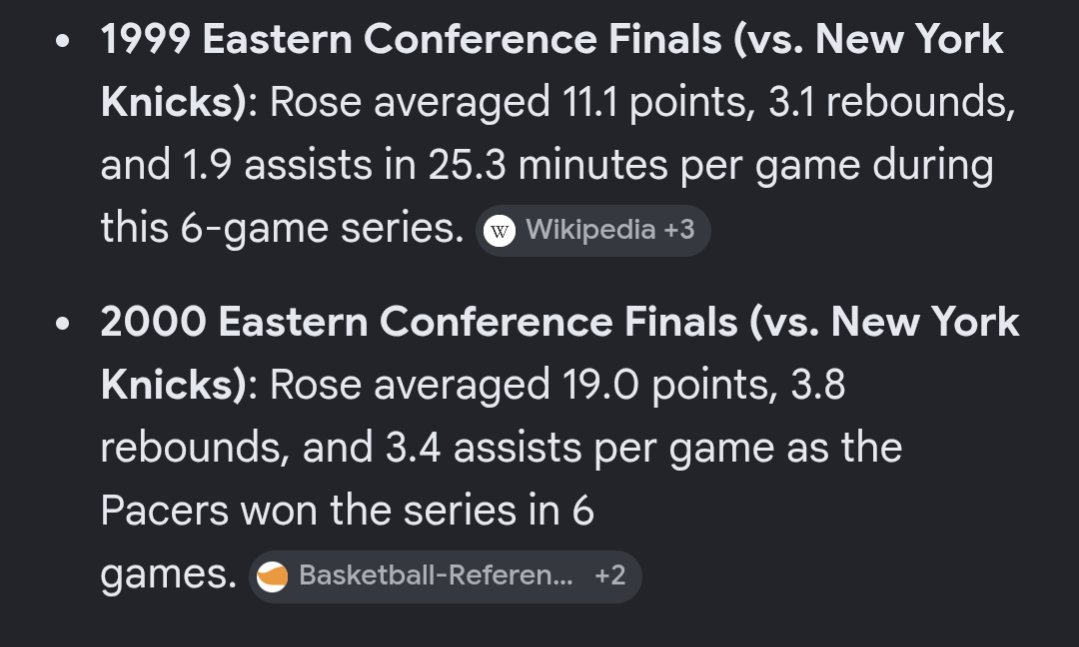Click the bullet point before 1999 entry
The image size is (1079, 647).
tap(63, 41)
